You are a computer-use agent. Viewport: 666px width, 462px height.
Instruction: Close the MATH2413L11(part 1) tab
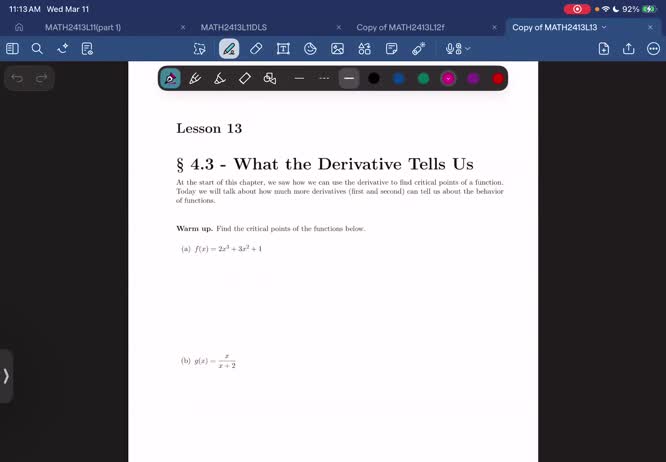pyautogui.click(x=183, y=27)
